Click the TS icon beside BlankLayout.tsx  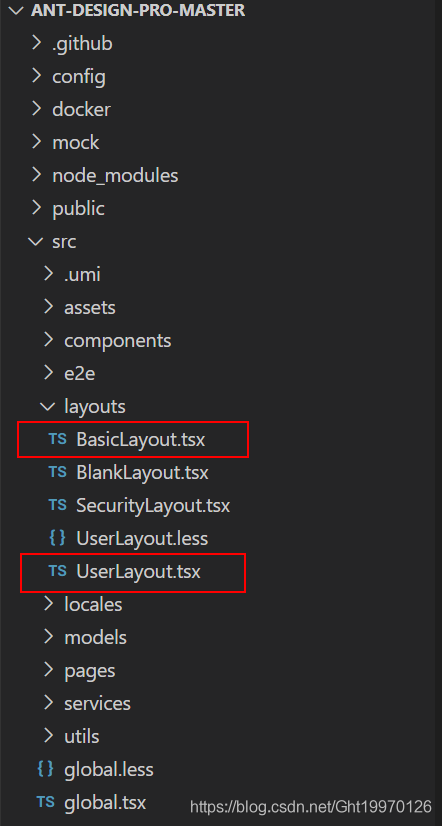[x=57, y=472]
